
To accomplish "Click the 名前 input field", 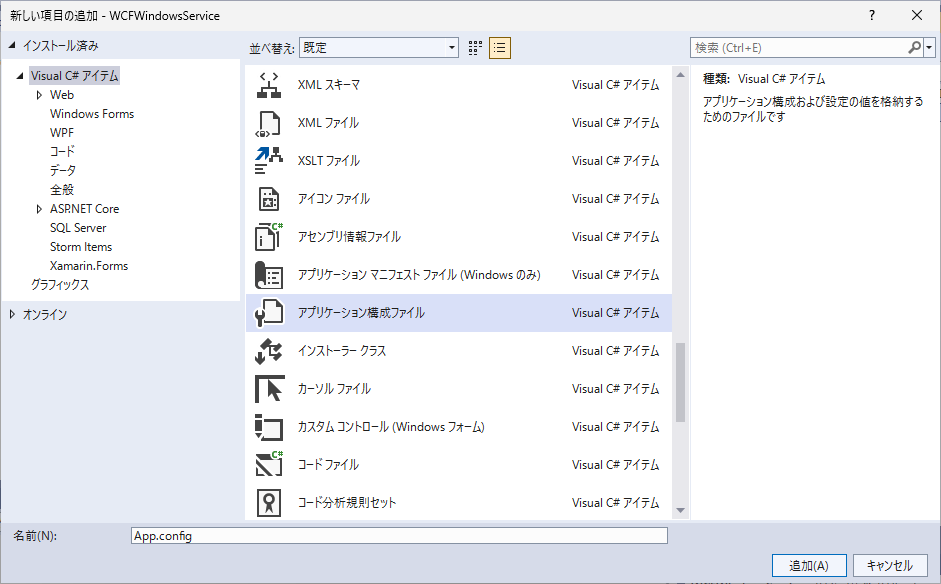I will point(398,536).
